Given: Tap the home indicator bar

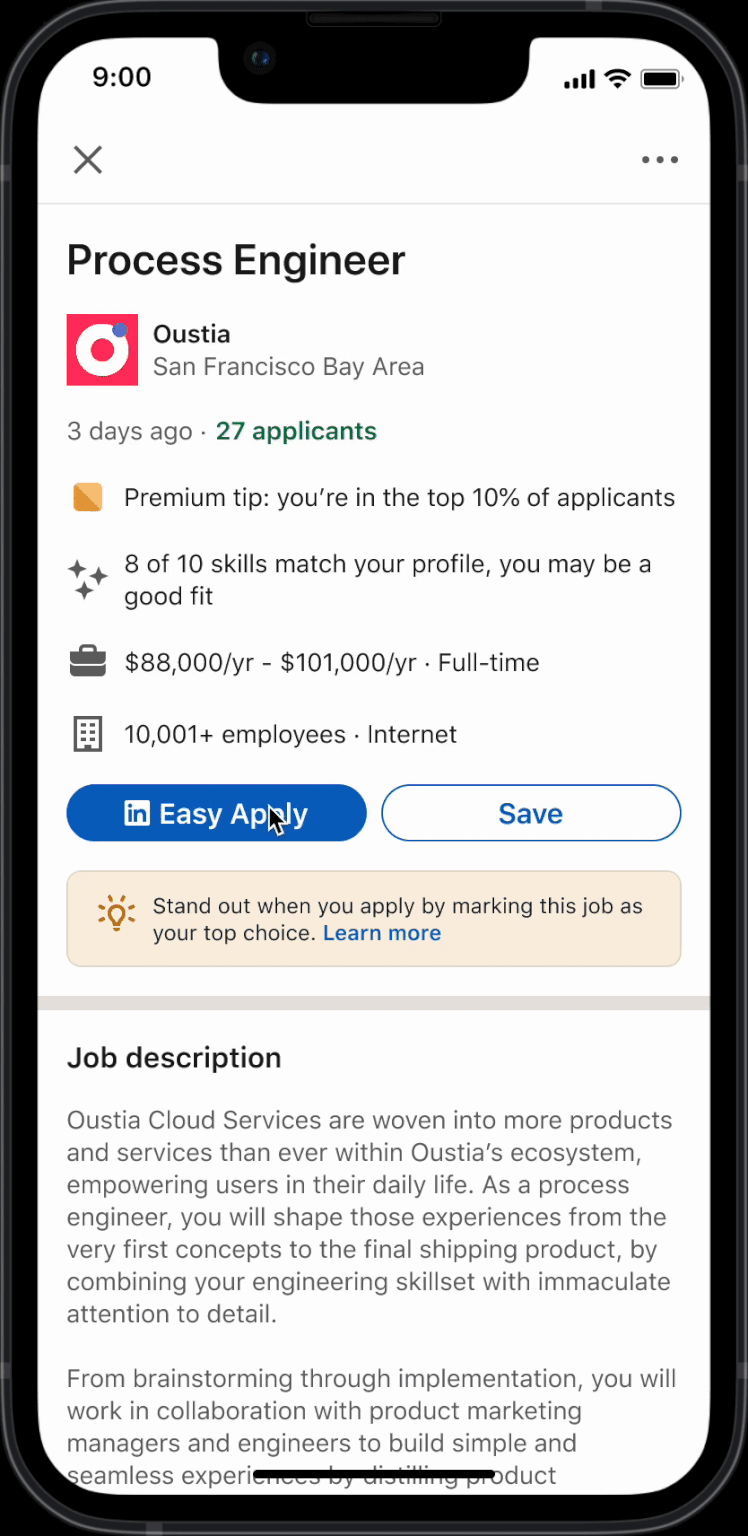Looking at the screenshot, I should pos(374,1474).
